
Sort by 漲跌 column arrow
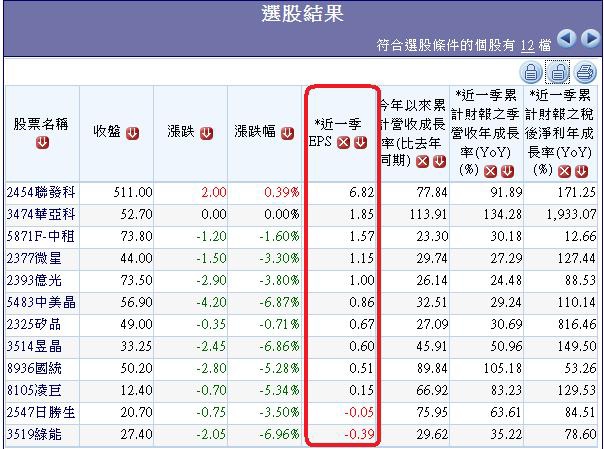click(206, 134)
